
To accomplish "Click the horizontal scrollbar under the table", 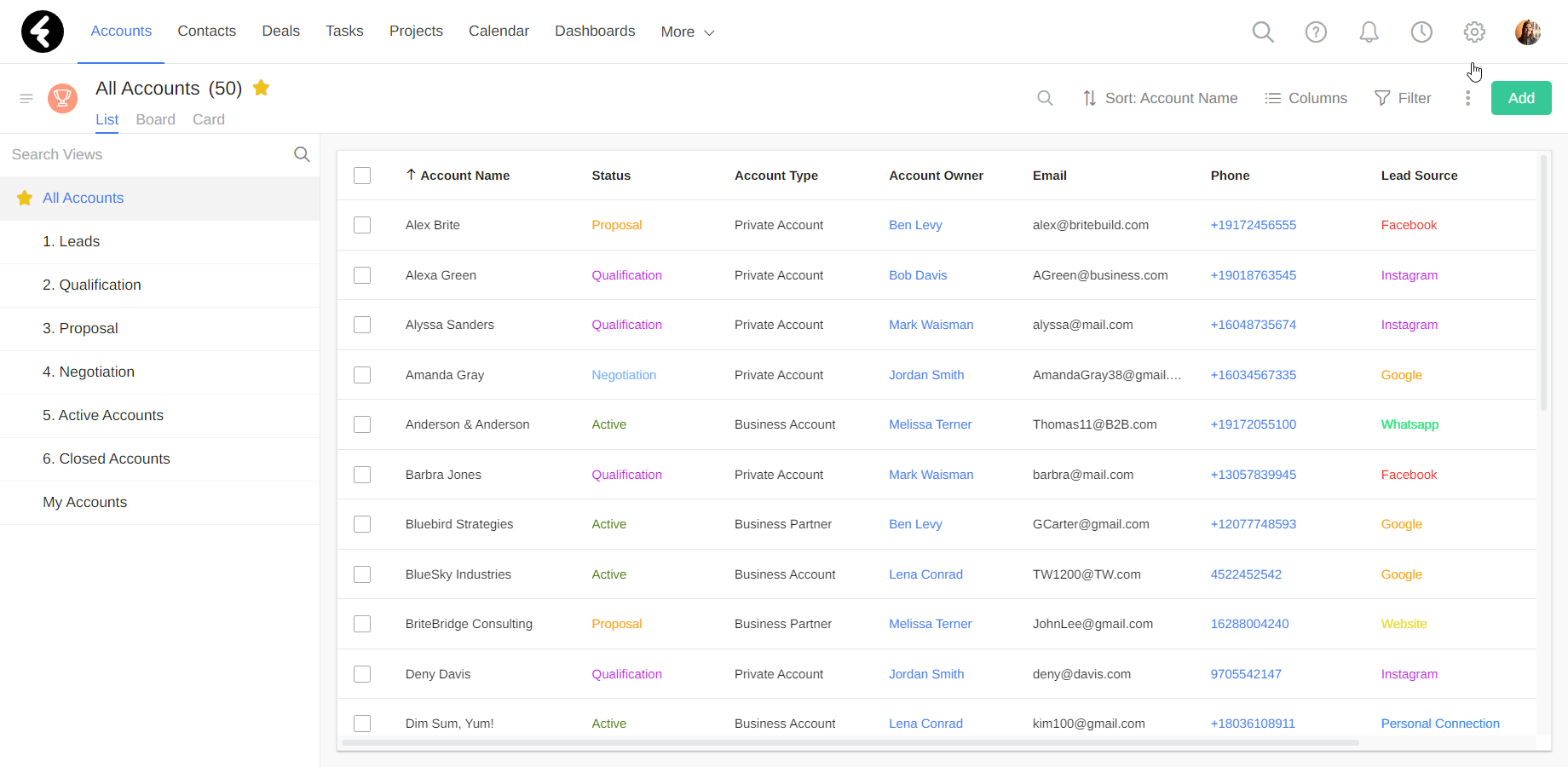I will tap(850, 743).
